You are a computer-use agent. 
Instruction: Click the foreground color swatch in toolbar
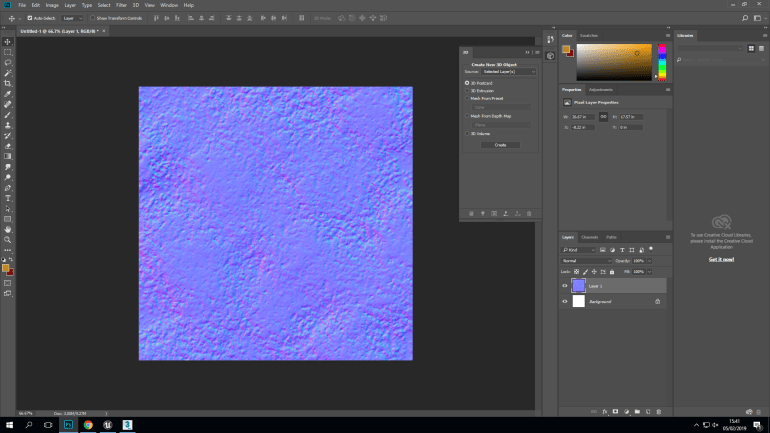[x=5, y=268]
